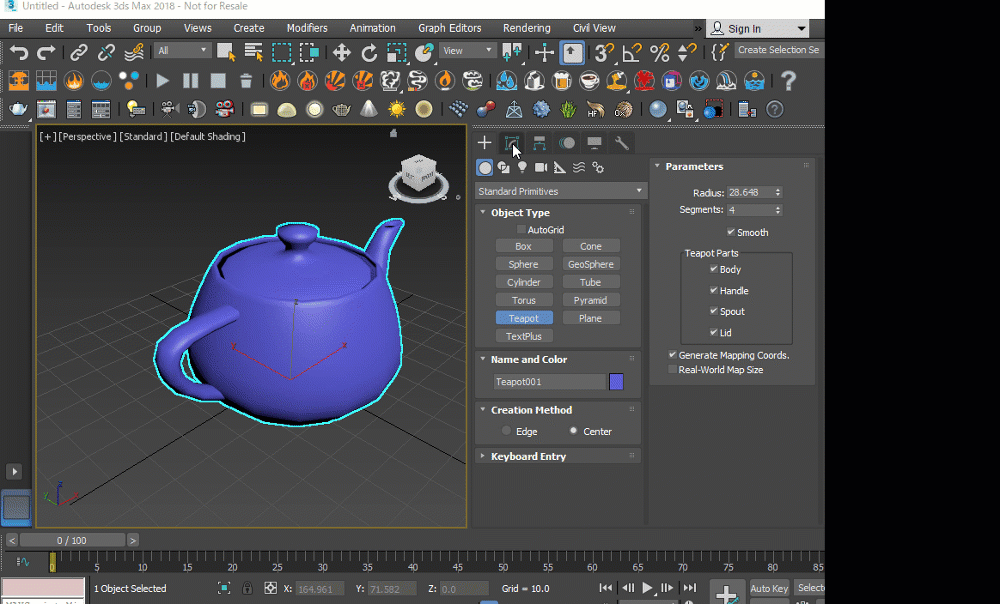
Task: Switch to Cameras creation category
Action: (x=541, y=168)
